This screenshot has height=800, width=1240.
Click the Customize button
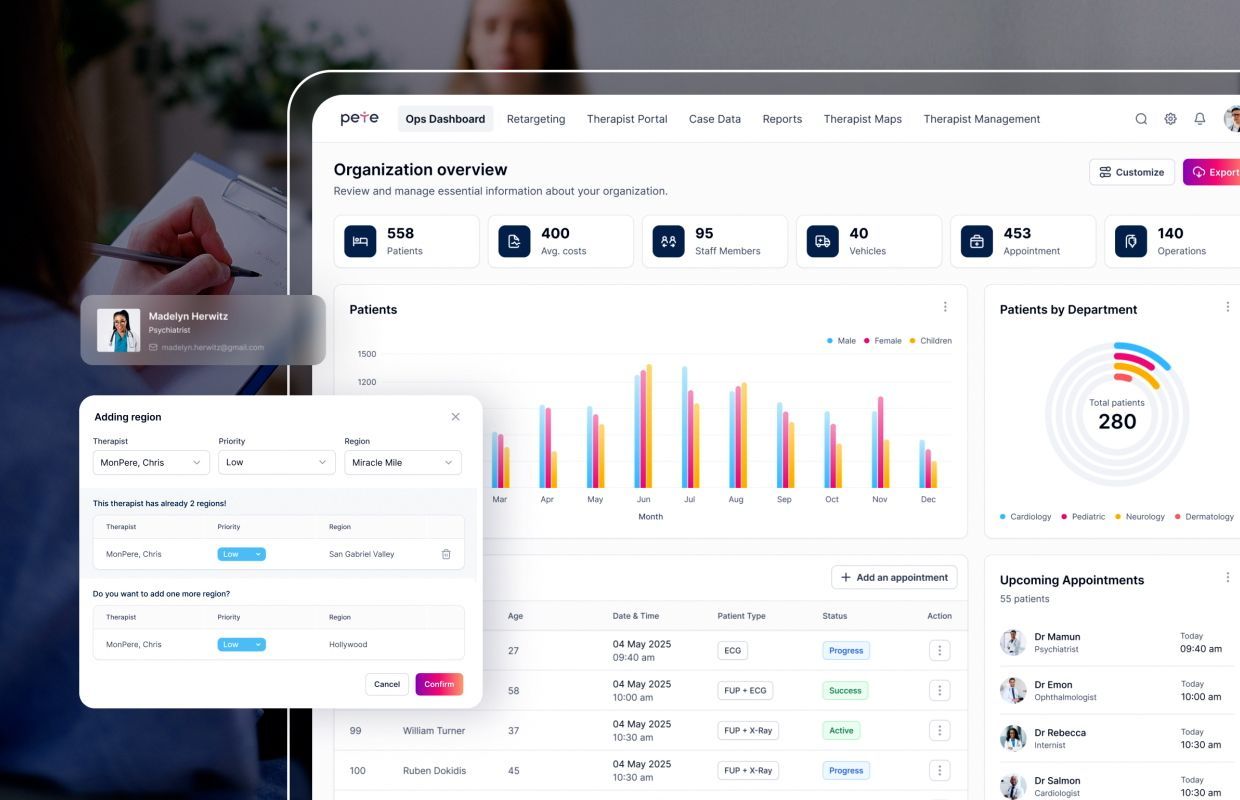click(1132, 172)
